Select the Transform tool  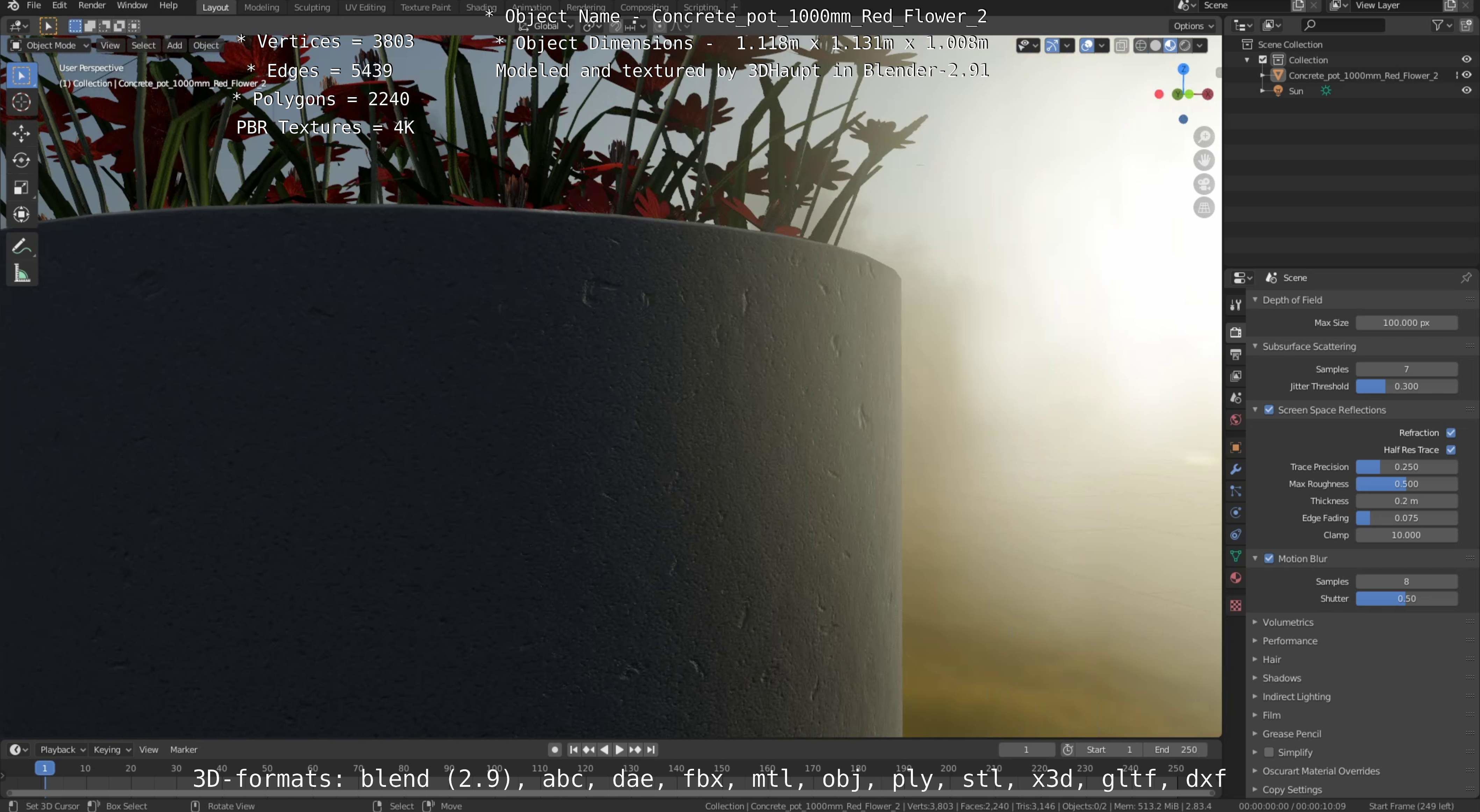(x=21, y=214)
